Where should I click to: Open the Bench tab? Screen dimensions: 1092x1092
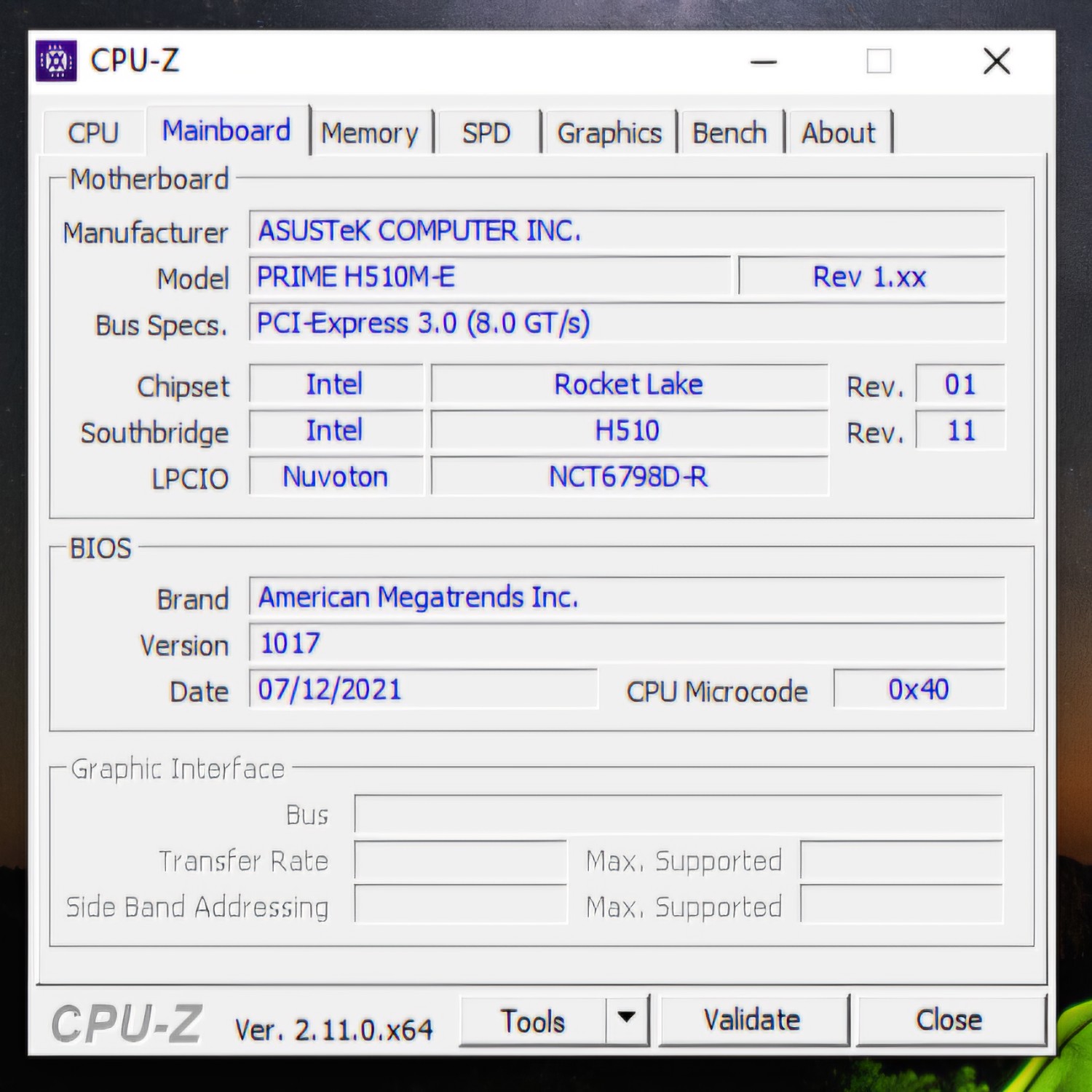[729, 133]
